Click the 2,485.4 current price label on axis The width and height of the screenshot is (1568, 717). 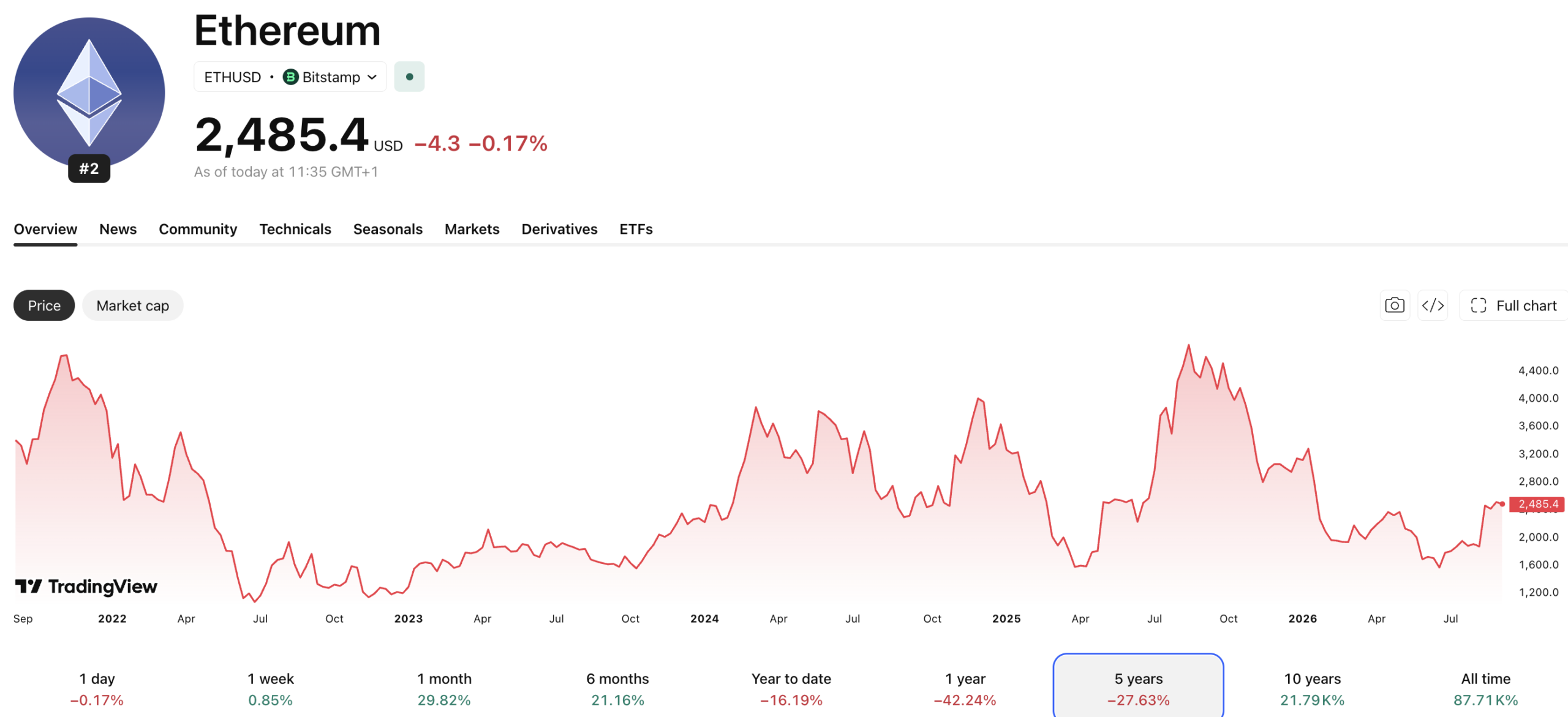click(x=1537, y=504)
